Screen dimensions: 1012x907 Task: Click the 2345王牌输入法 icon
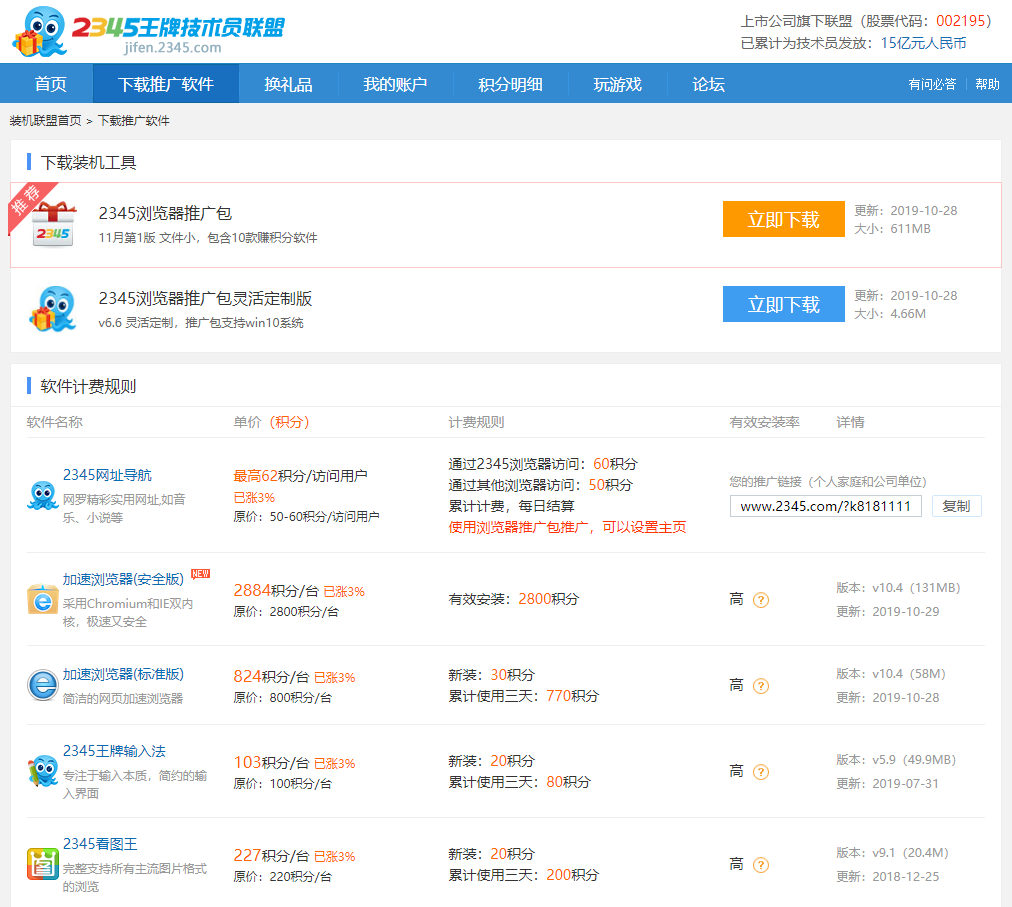pos(43,771)
